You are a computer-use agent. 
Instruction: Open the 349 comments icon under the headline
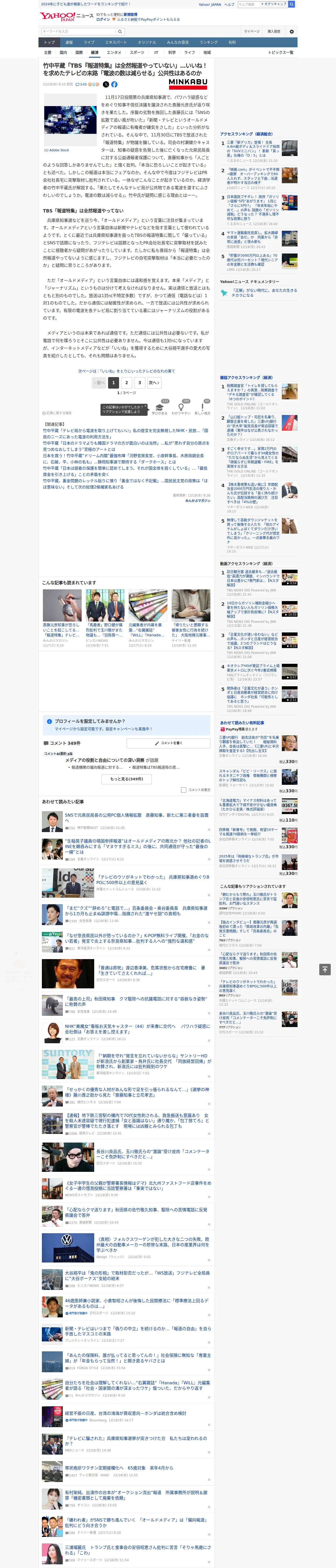click(x=81, y=85)
